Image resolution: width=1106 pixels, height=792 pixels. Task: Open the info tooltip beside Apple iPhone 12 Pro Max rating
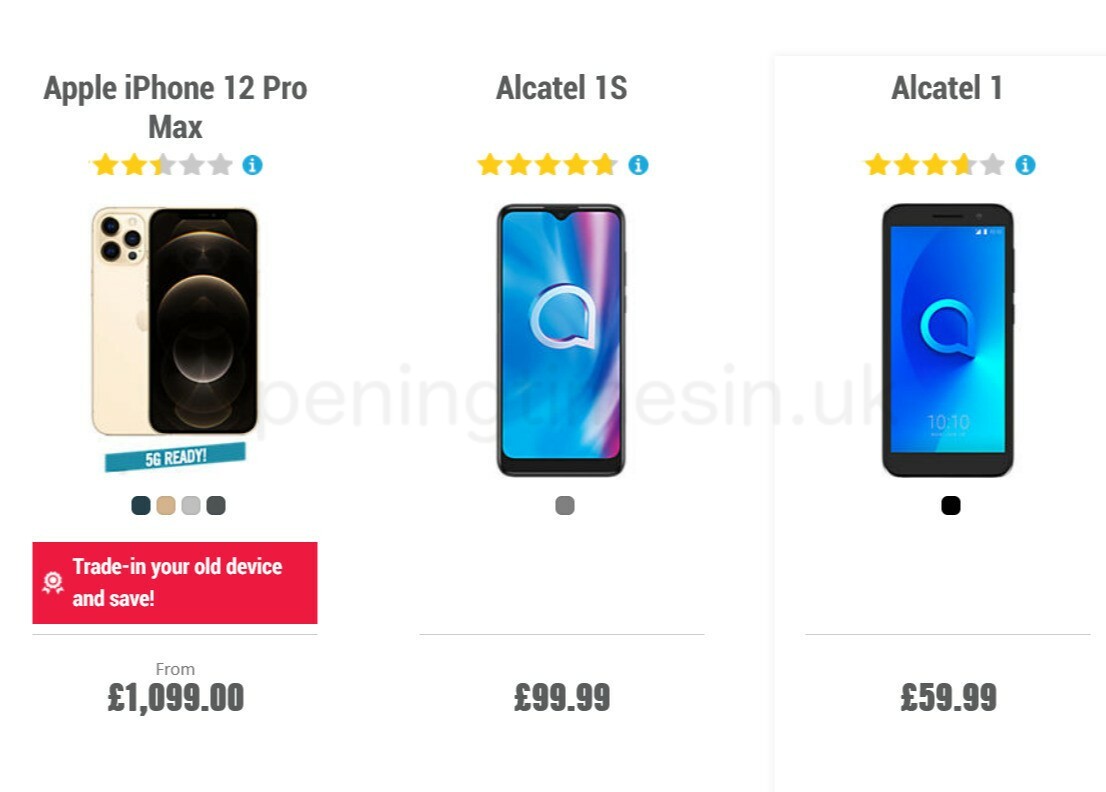tap(252, 164)
